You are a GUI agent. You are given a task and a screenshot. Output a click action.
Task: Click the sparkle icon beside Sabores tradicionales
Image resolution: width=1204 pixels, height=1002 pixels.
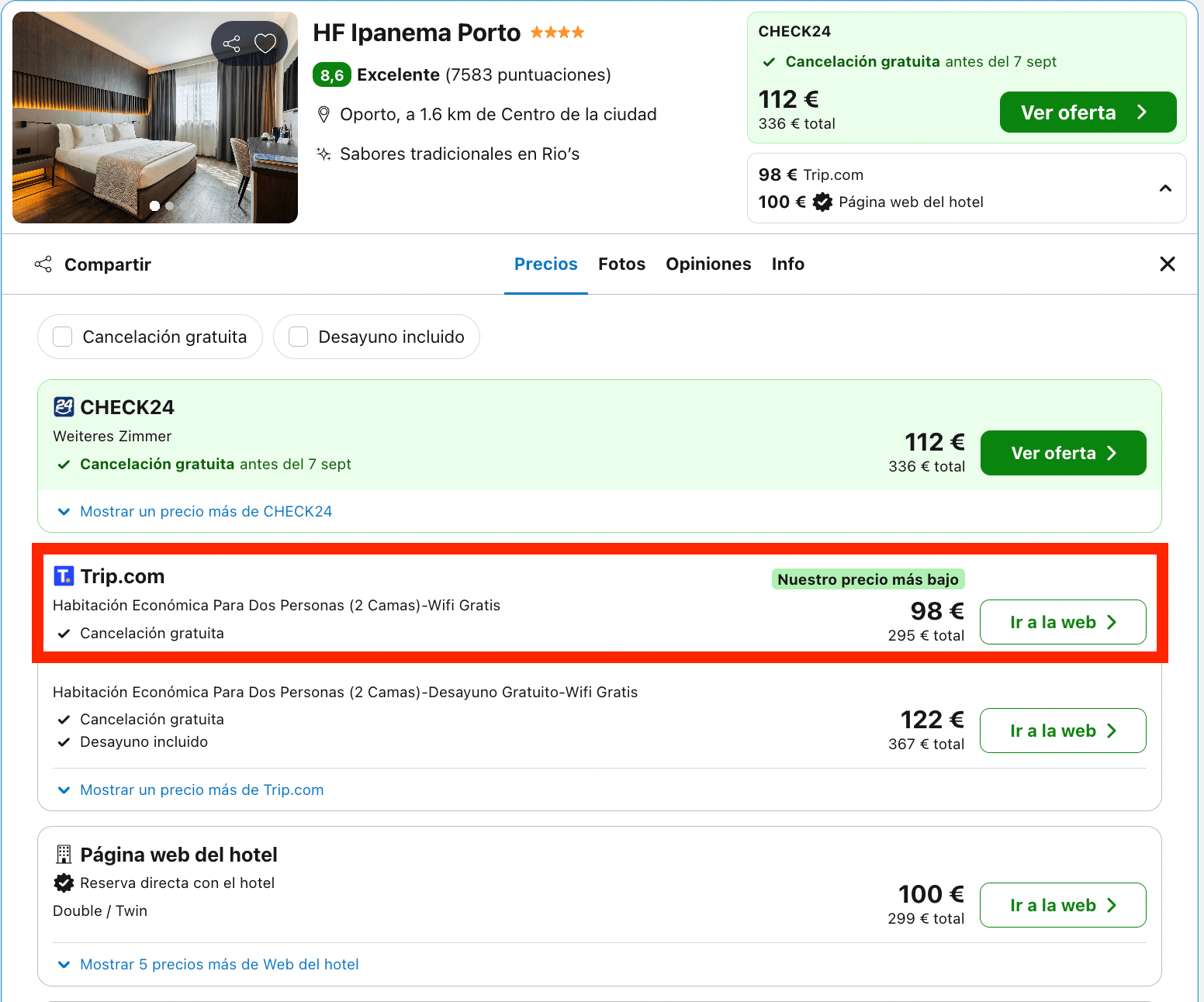coord(324,154)
